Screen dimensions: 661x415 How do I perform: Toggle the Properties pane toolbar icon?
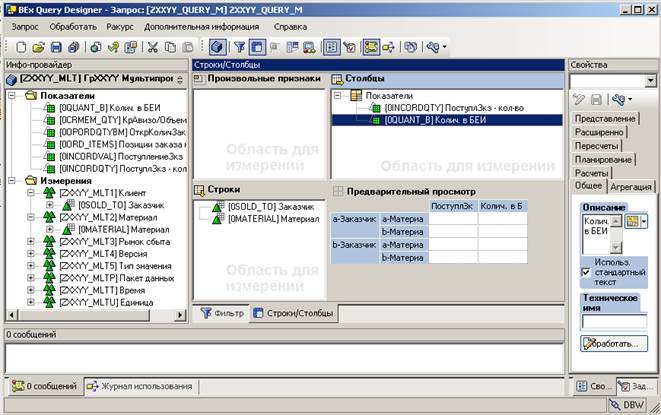click(x=331, y=47)
